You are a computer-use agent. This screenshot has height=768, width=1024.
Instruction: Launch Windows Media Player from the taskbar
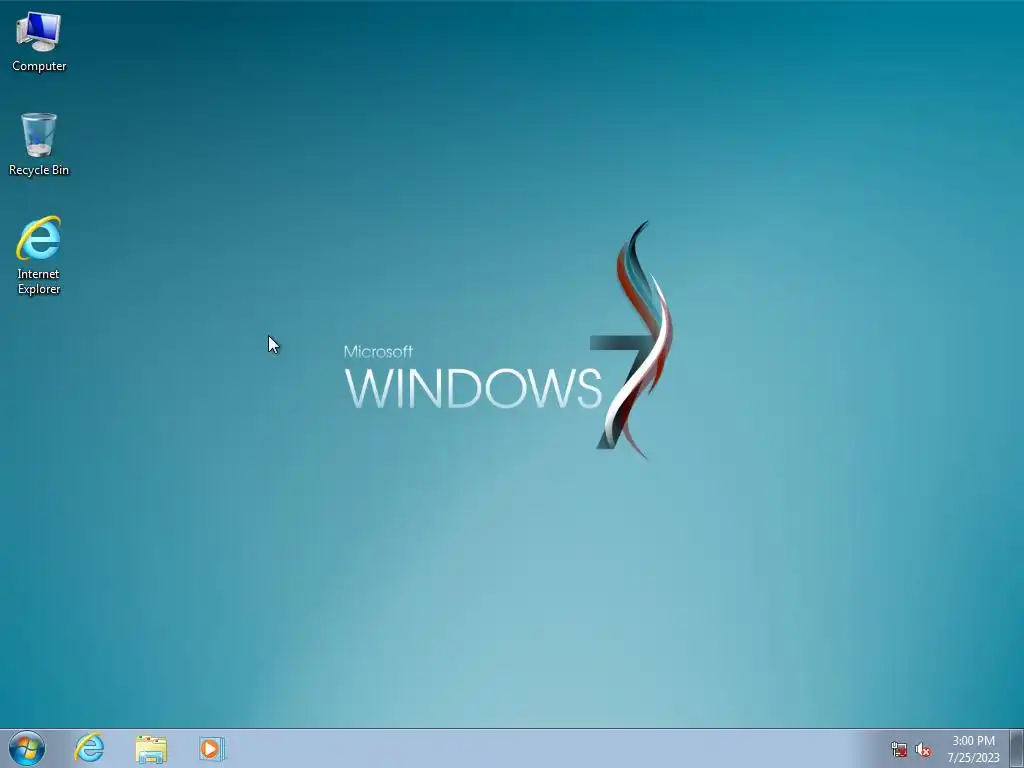coord(212,748)
